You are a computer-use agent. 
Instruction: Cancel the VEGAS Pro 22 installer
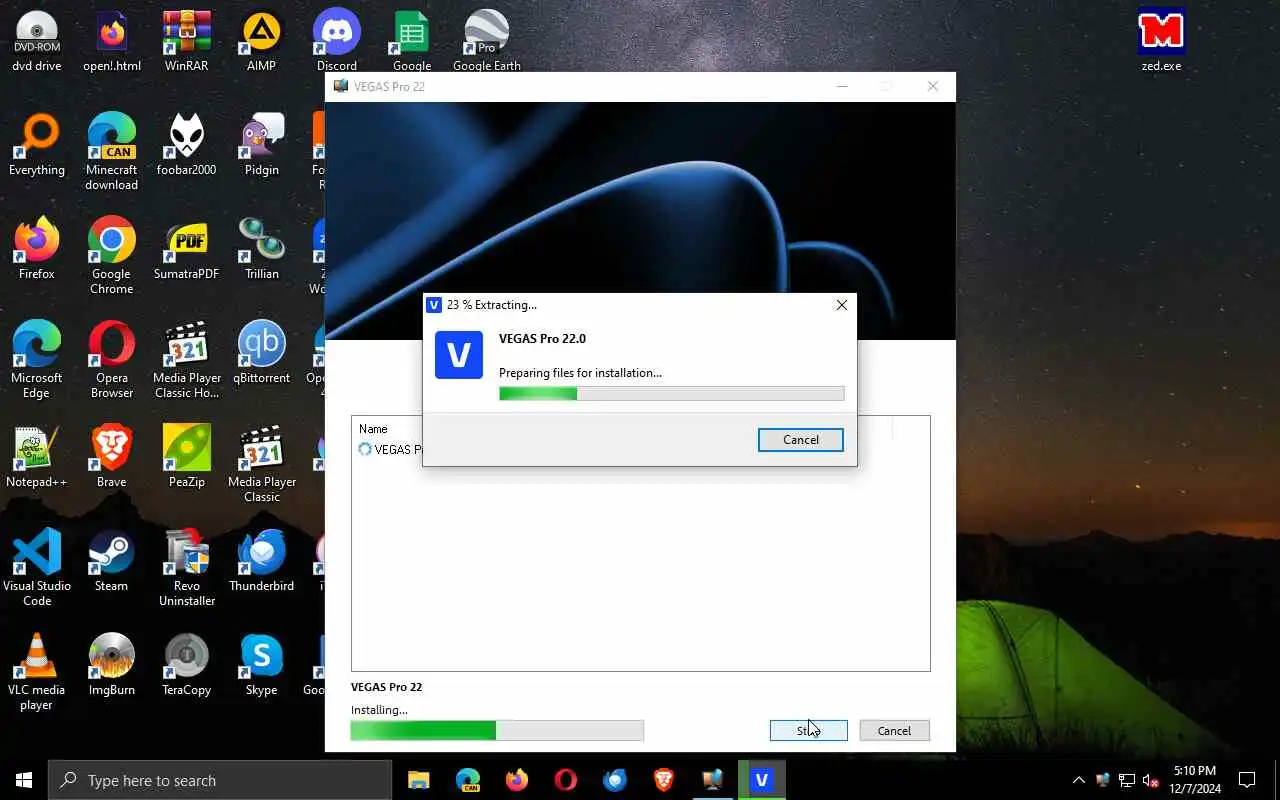click(x=894, y=731)
